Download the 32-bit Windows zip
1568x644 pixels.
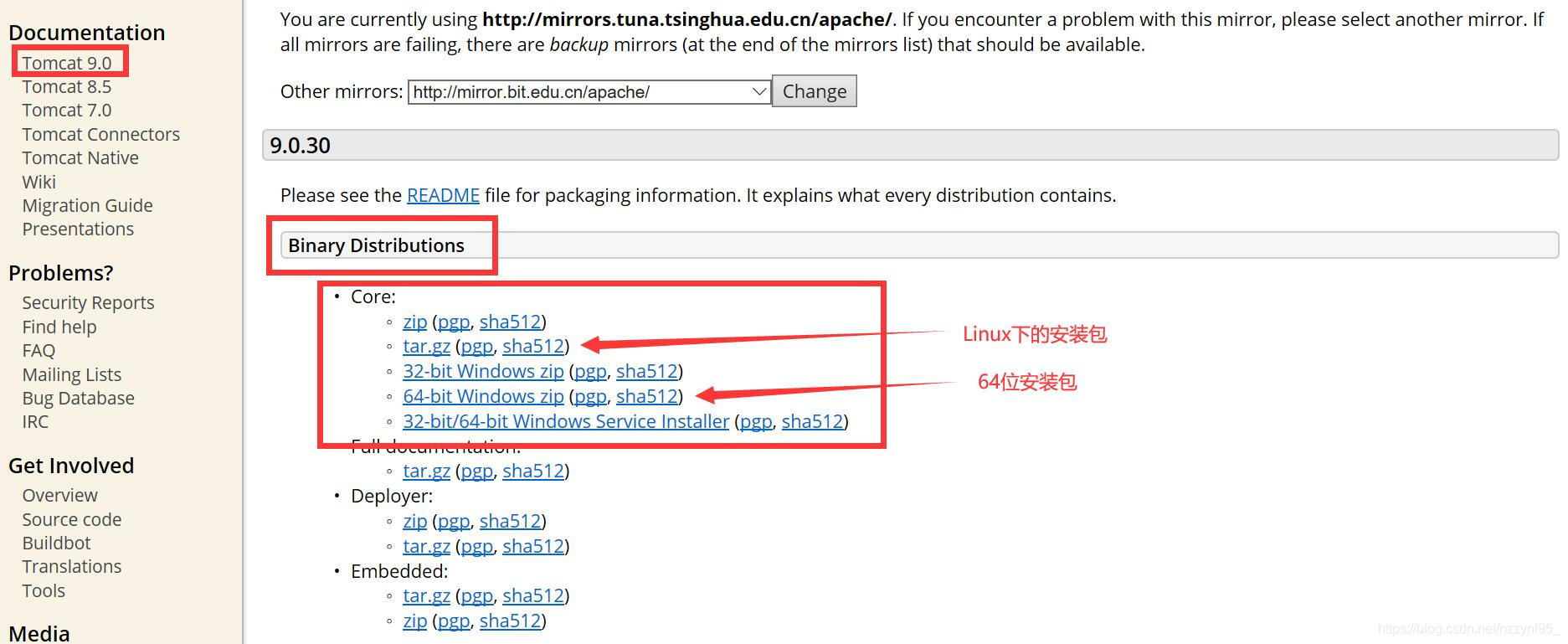[483, 371]
